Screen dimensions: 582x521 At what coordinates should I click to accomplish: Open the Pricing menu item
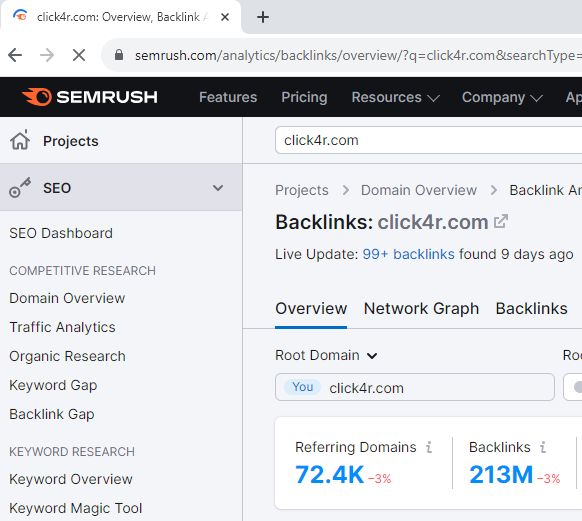coord(304,97)
